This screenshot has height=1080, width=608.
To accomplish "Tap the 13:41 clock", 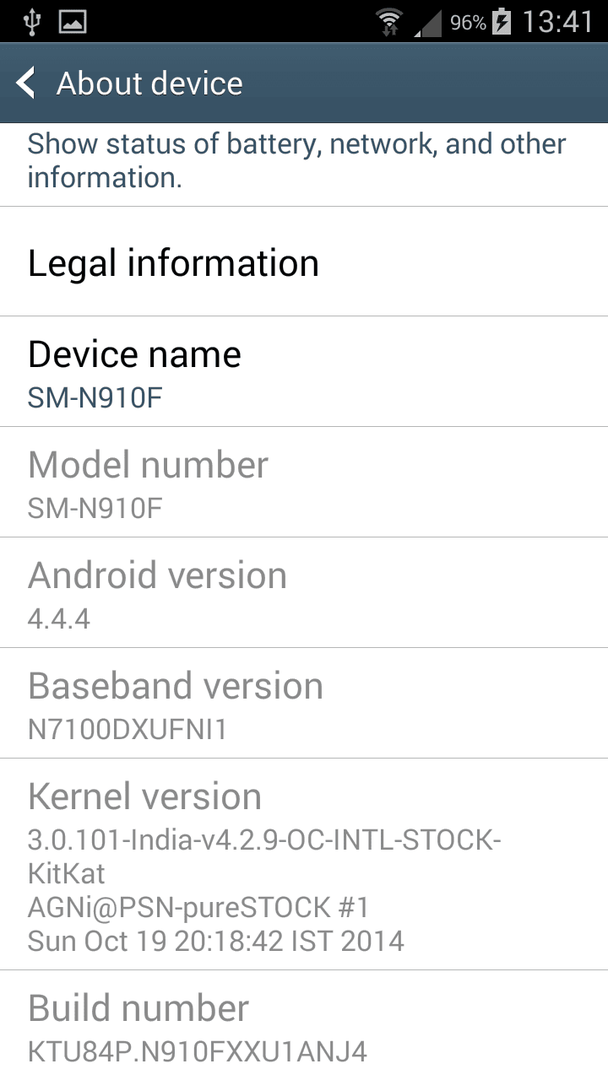I will (x=557, y=22).
